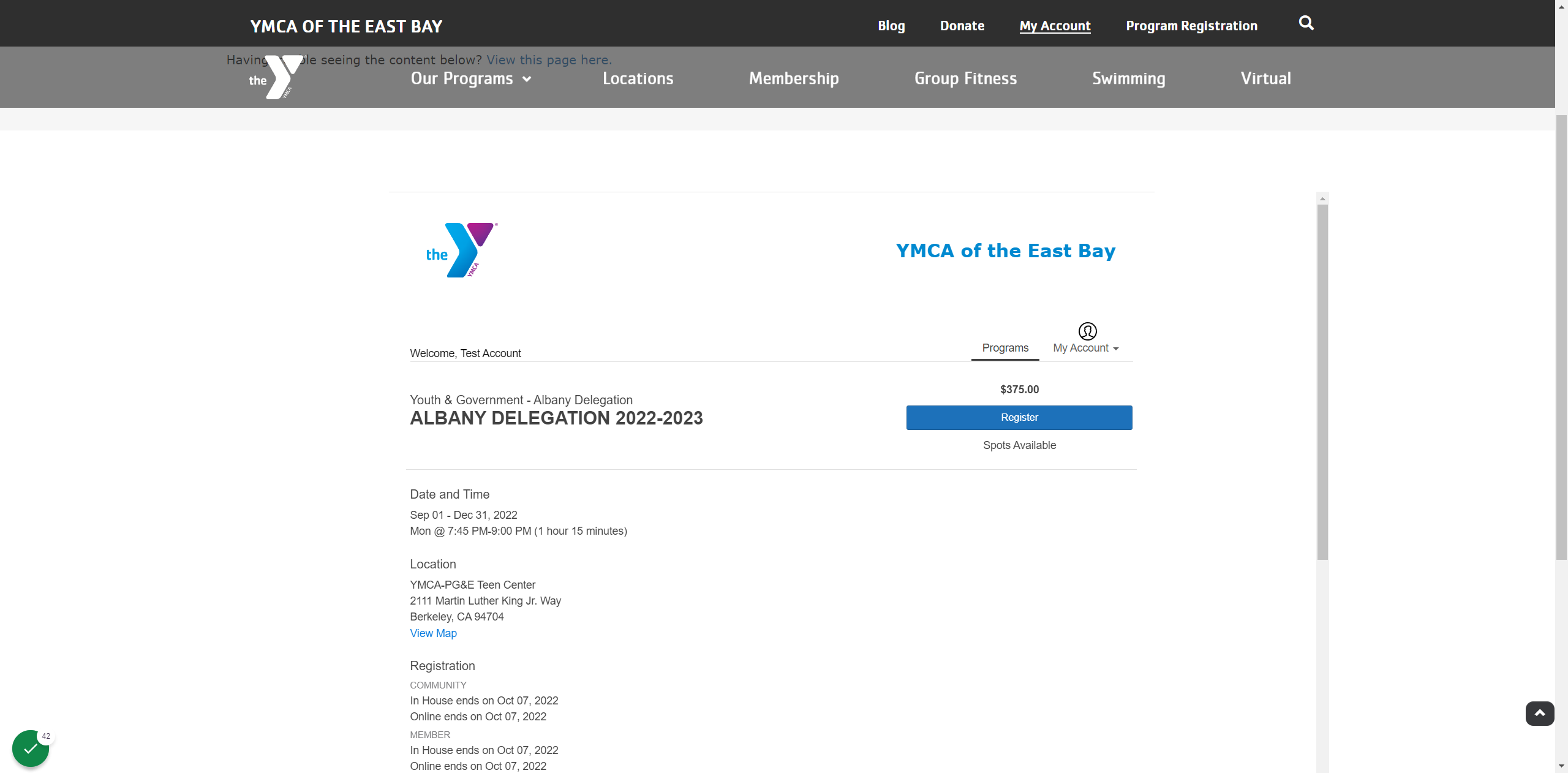Click the blue Register button
Screen dimensions: 1568x773
pyautogui.click(x=1019, y=418)
